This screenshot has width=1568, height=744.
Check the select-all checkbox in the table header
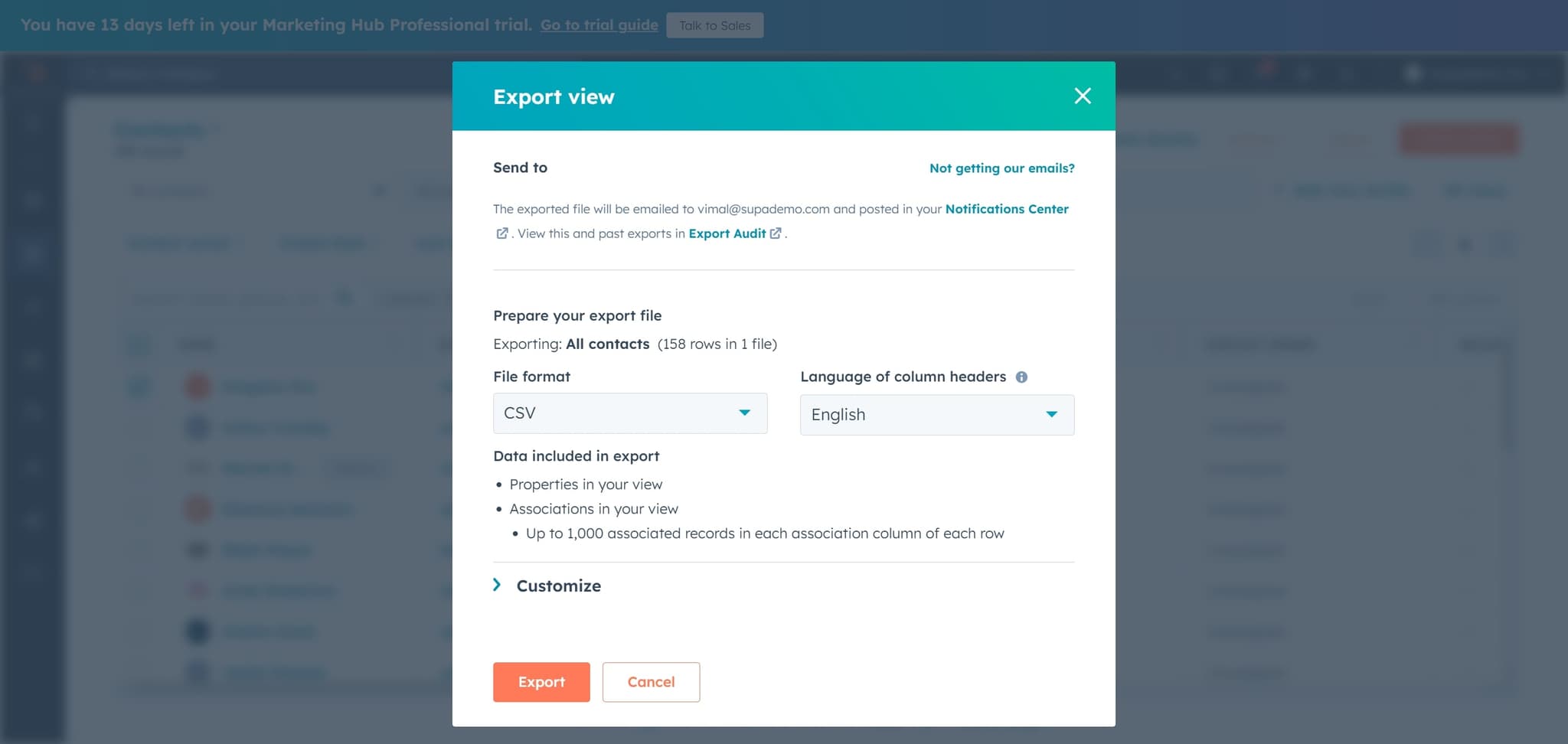pos(139,344)
